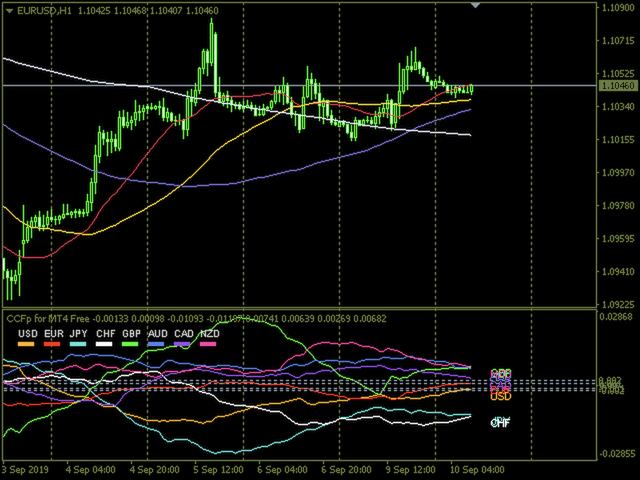This screenshot has width=640, height=480.
Task: Click the CAD purple legend color bar
Action: [183, 344]
